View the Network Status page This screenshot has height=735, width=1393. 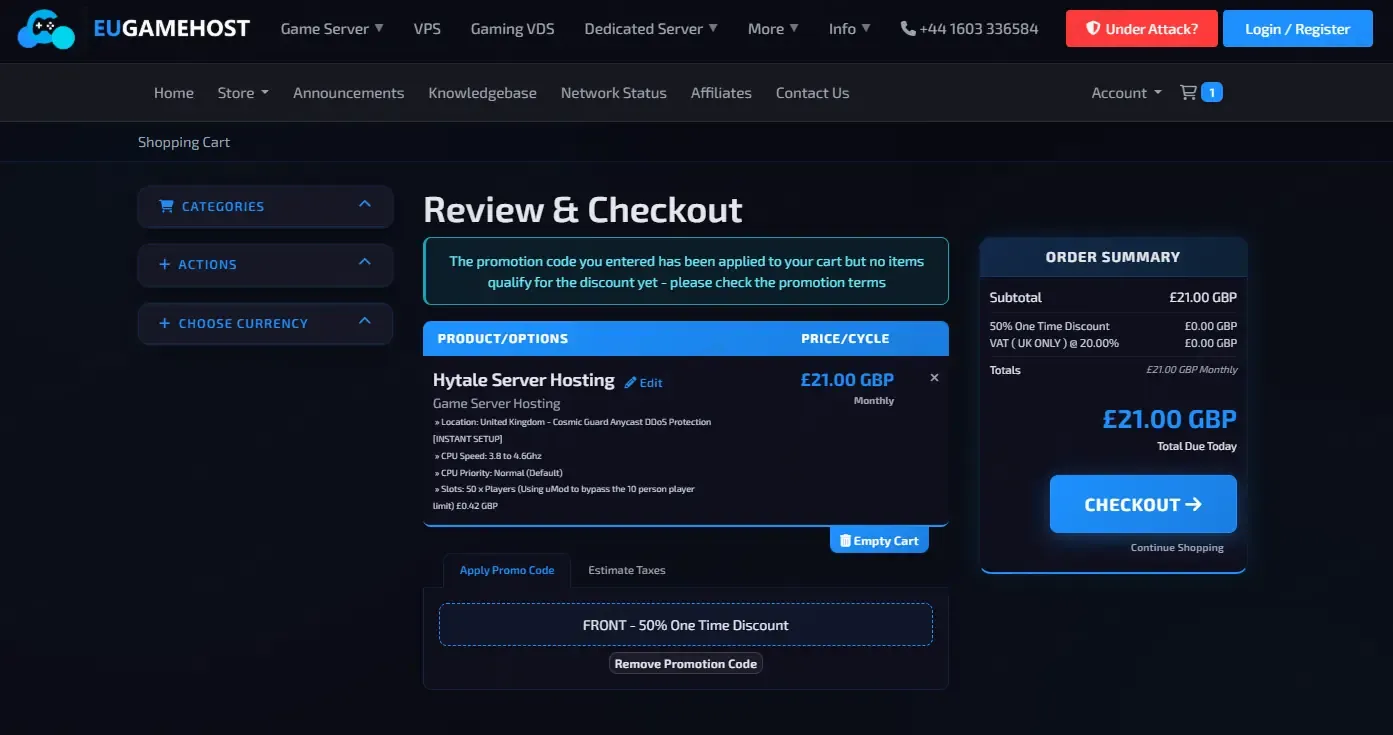(x=614, y=93)
